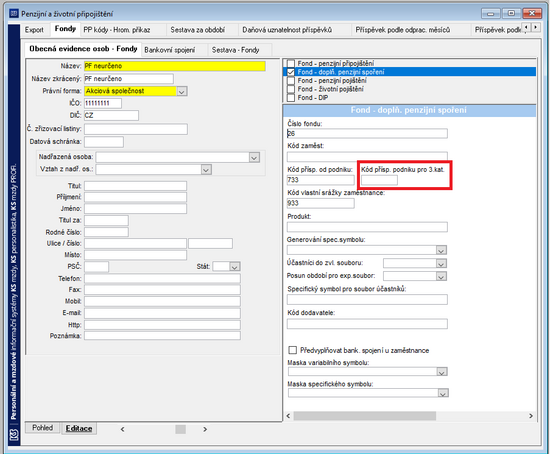550x454 pixels.
Task: Open Generování spec.symbolu dropdown
Action: 441,250
